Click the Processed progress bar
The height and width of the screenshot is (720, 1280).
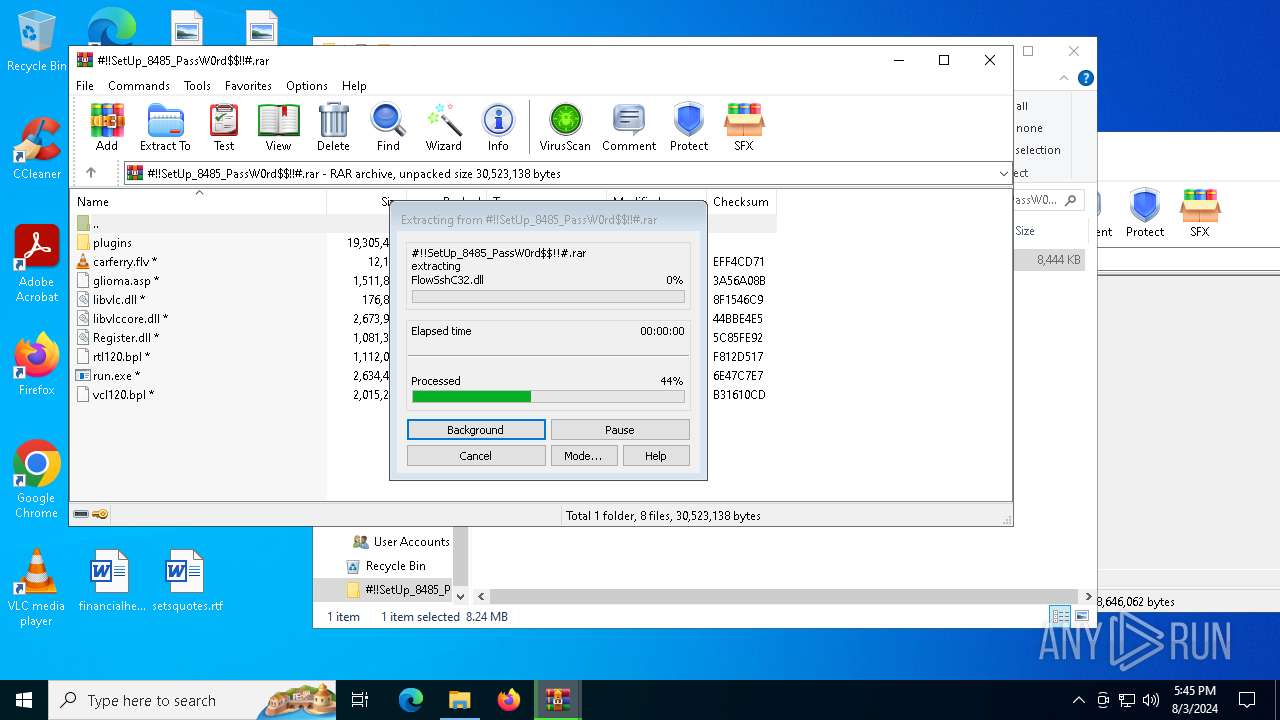[x=548, y=397]
